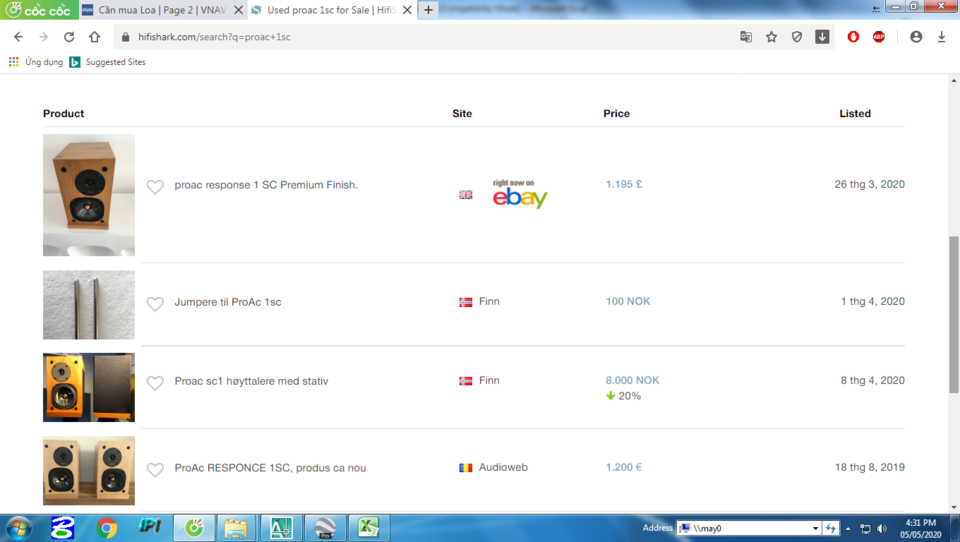Click the browser reload icon
The height and width of the screenshot is (542, 960).
point(69,37)
